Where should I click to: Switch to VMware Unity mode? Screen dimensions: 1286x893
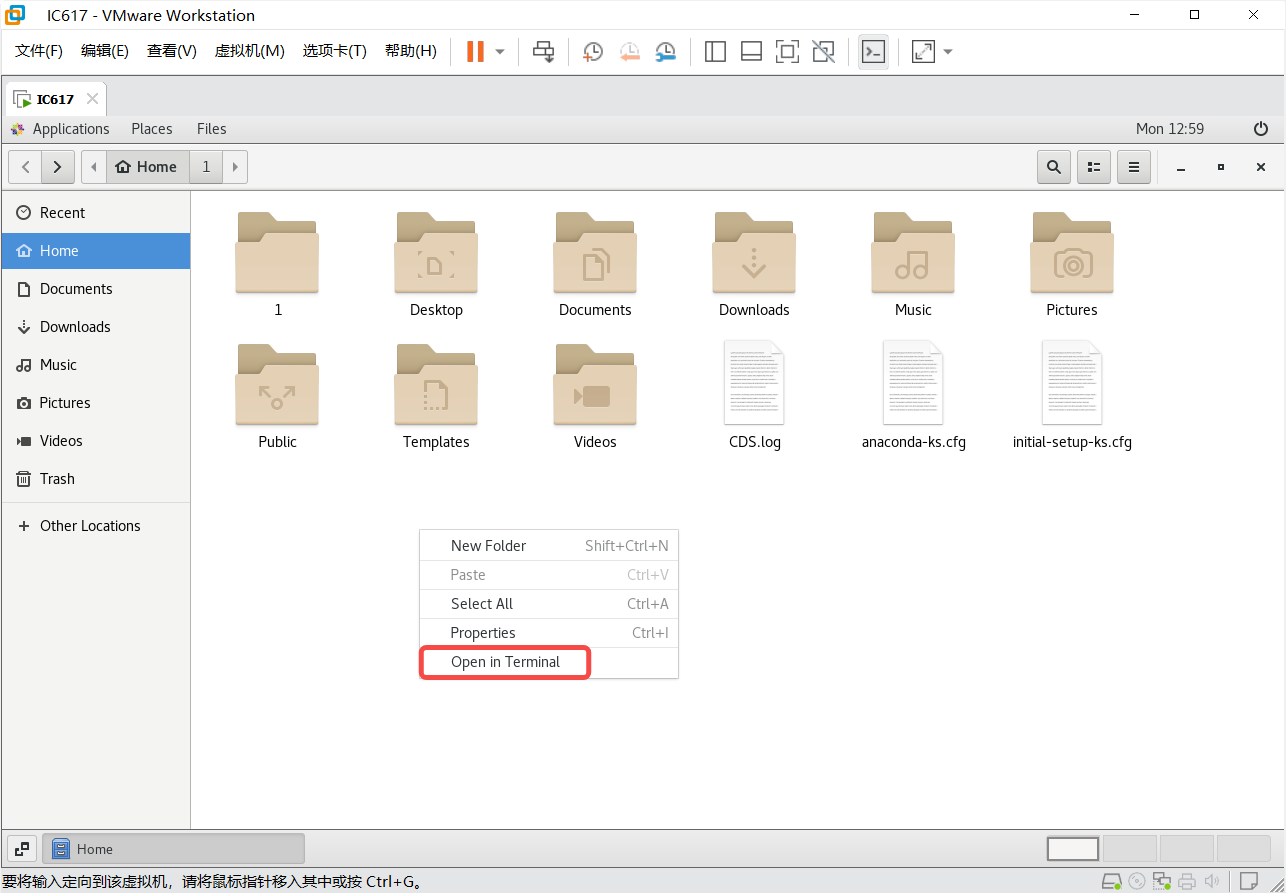click(823, 52)
